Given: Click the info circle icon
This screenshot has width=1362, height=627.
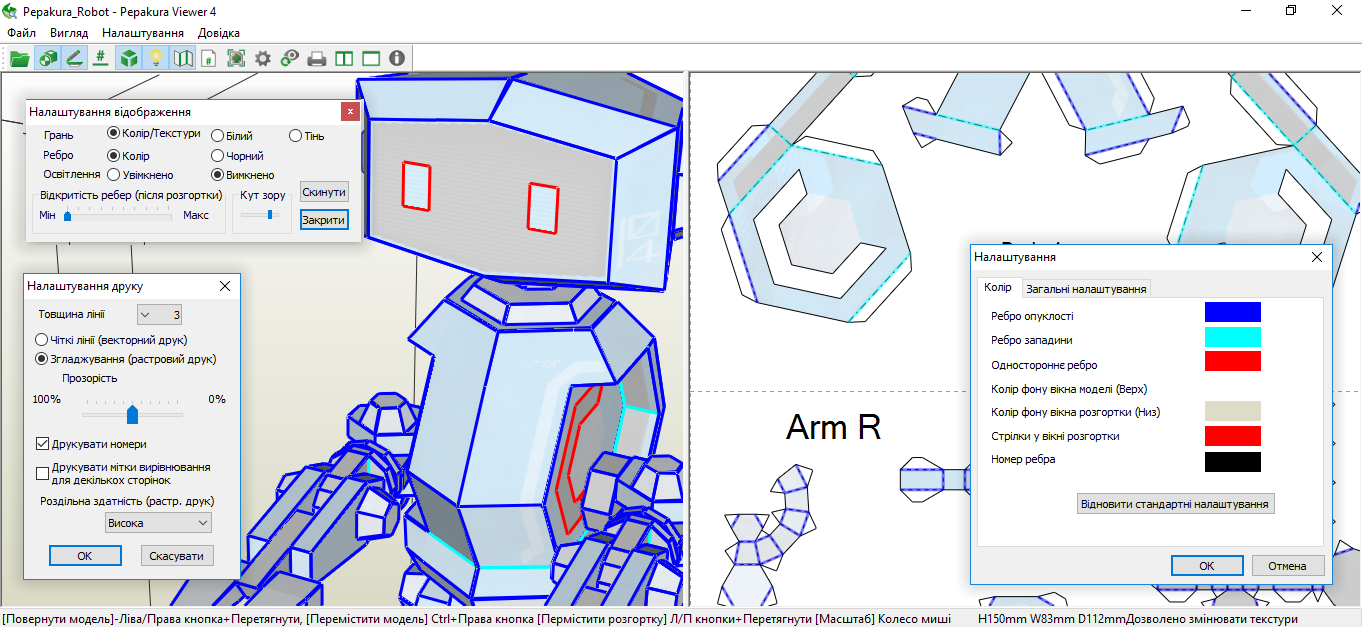Looking at the screenshot, I should (x=397, y=59).
